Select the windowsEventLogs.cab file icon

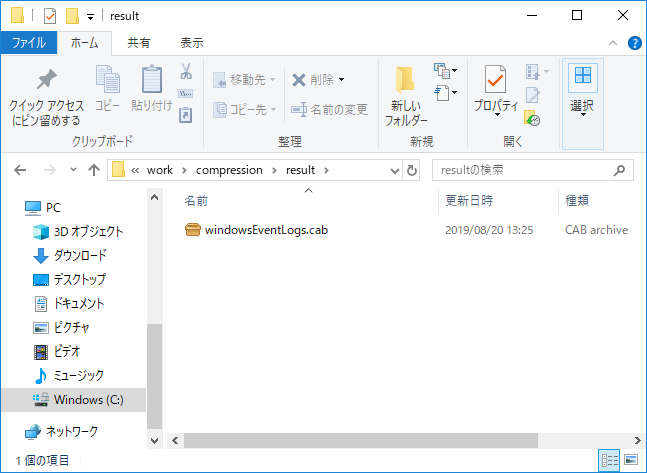pos(193,229)
